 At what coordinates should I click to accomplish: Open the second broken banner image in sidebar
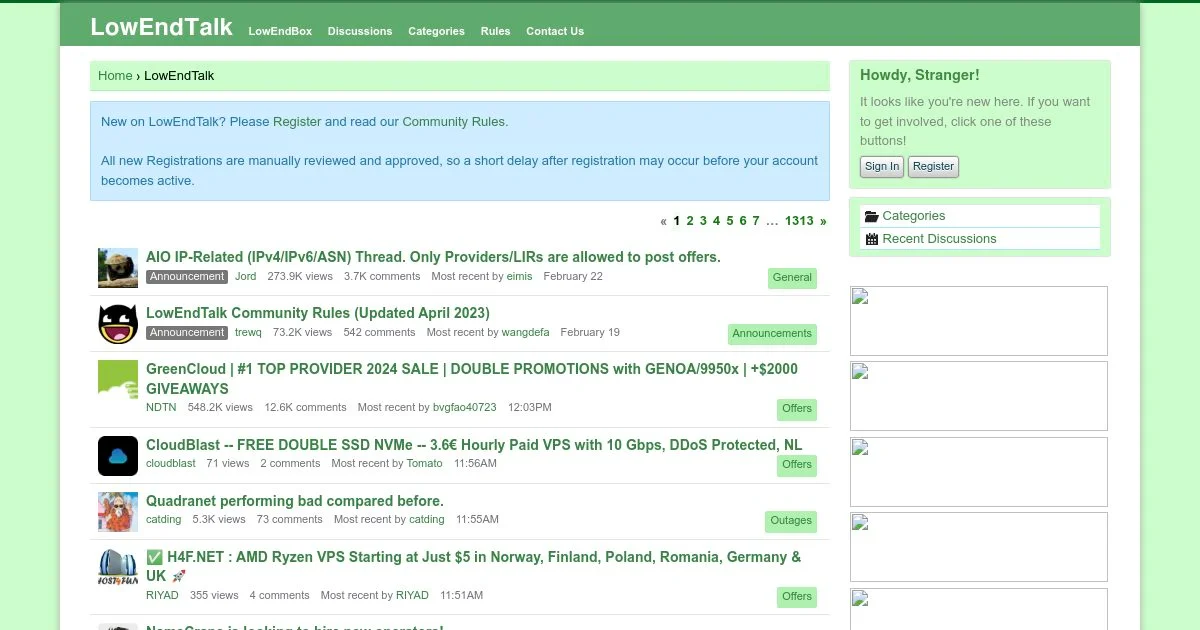(979, 396)
